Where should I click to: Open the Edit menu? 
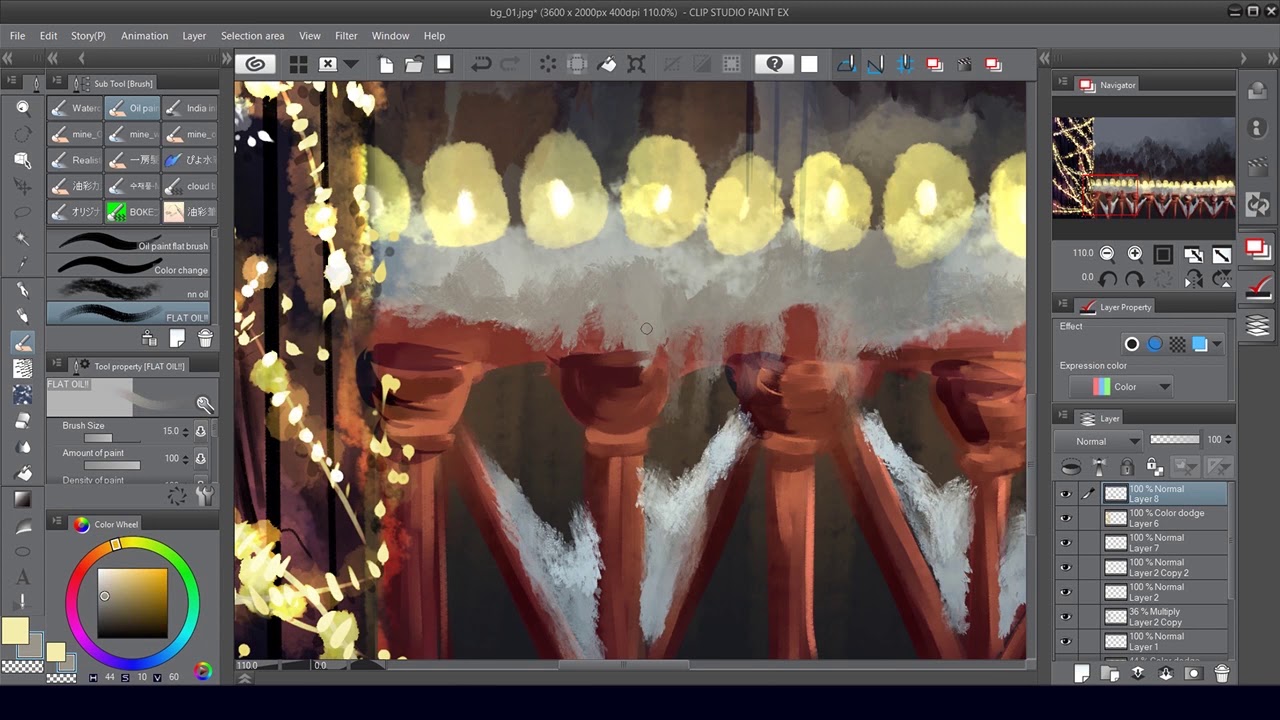click(x=48, y=36)
